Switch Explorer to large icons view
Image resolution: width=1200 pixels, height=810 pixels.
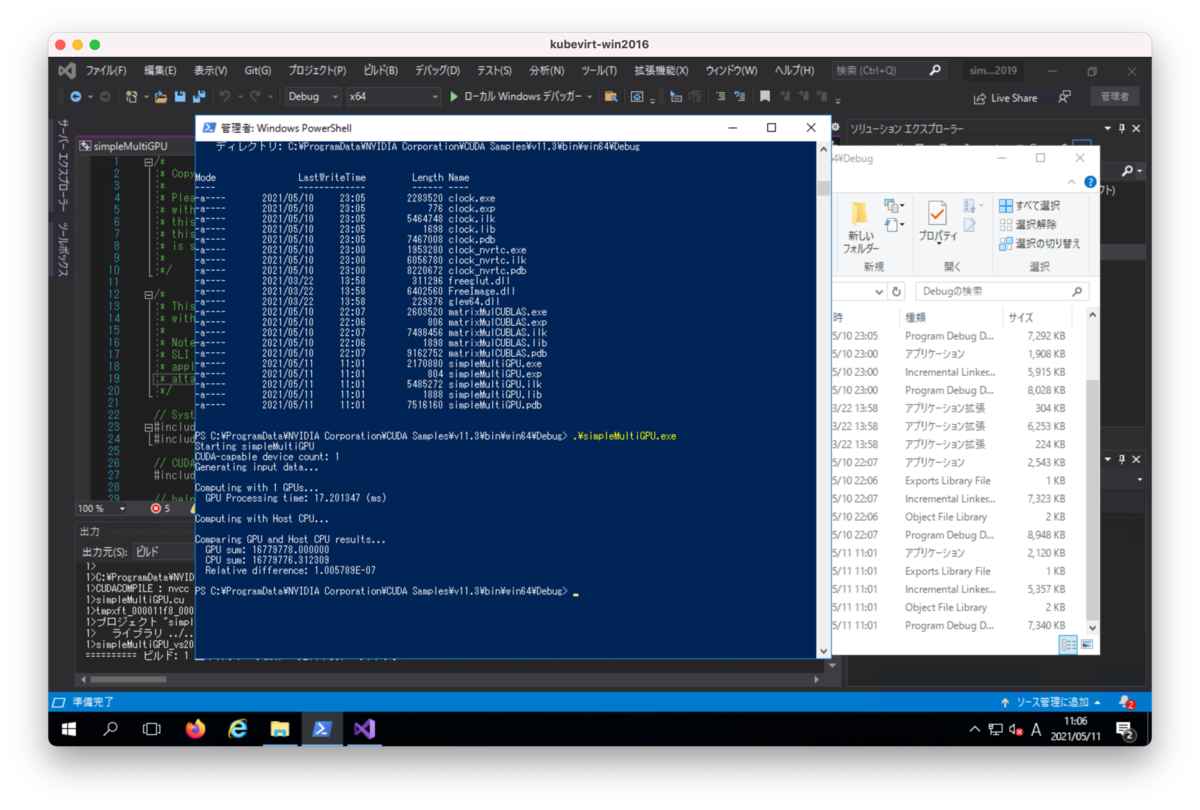tap(1086, 645)
